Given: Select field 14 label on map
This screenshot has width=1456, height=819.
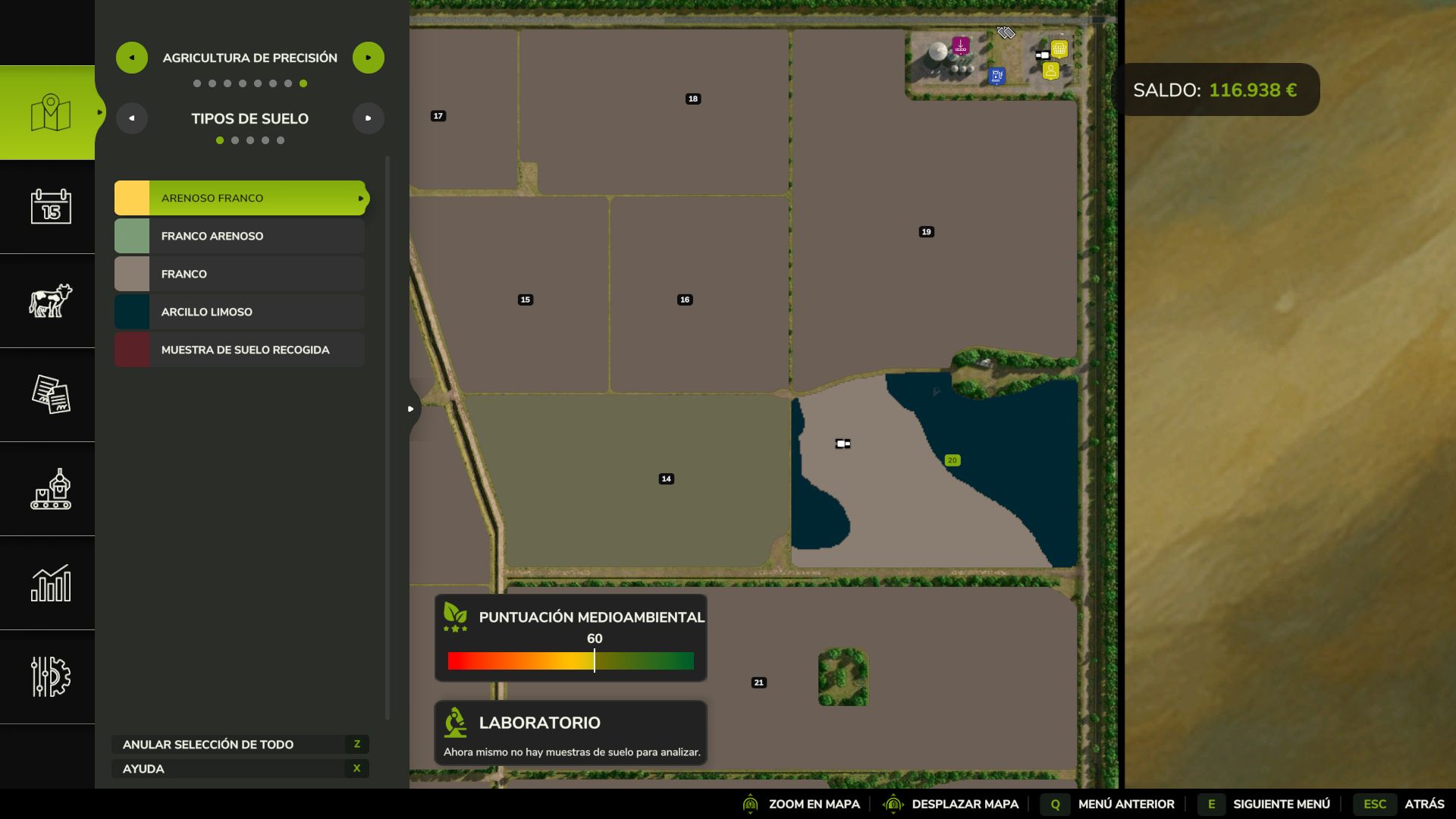Looking at the screenshot, I should [x=666, y=479].
